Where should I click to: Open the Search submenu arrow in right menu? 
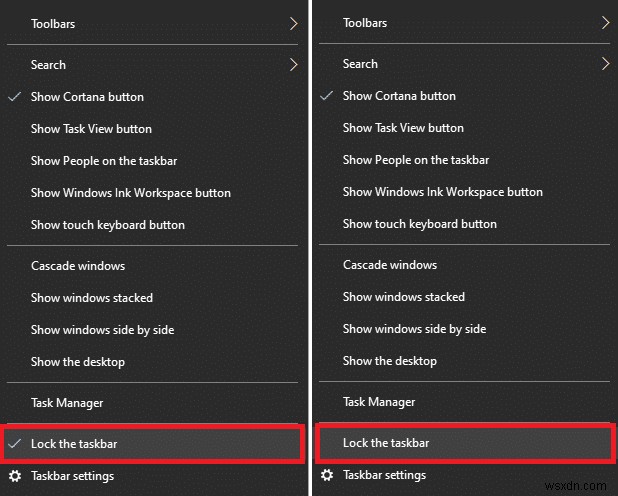point(606,64)
